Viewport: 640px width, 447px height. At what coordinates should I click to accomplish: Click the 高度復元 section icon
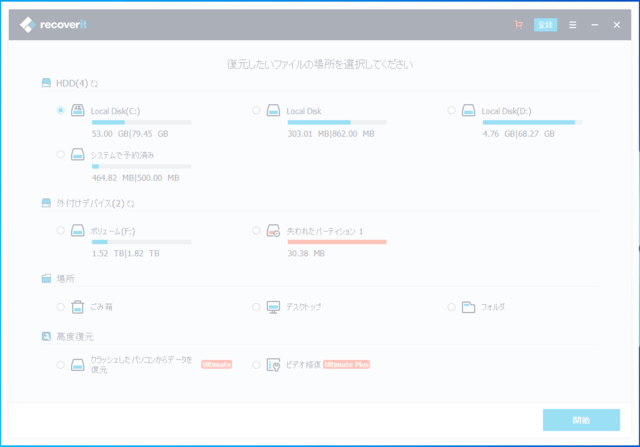point(46,336)
